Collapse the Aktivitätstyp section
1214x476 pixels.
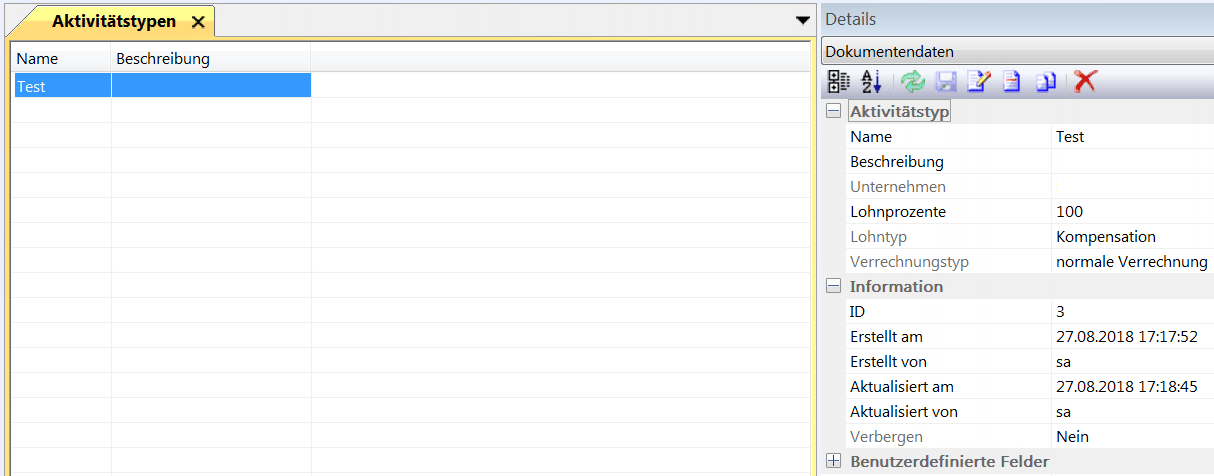pyautogui.click(x=833, y=112)
